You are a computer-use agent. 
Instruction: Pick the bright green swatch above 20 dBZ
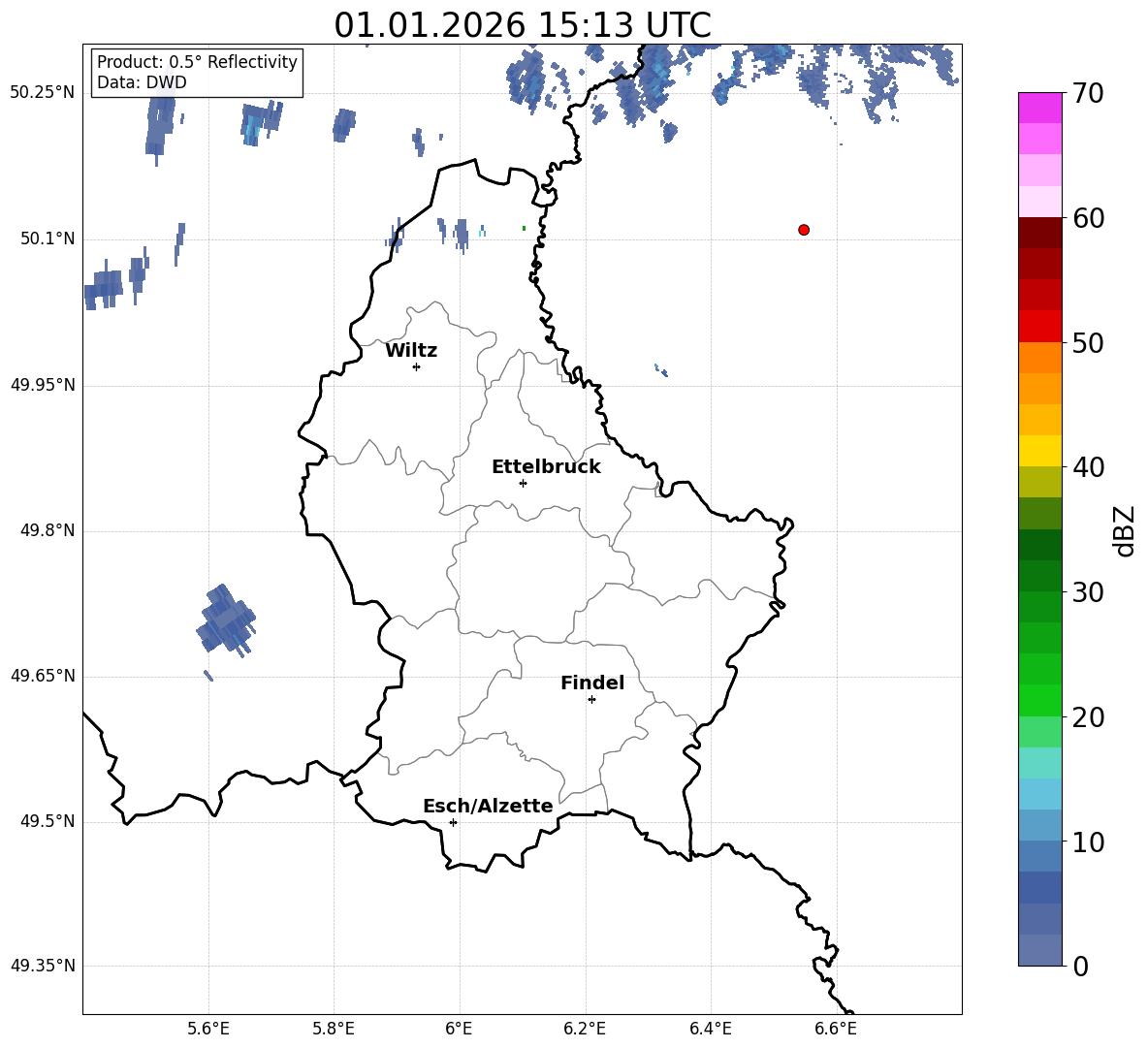(x=1039, y=700)
